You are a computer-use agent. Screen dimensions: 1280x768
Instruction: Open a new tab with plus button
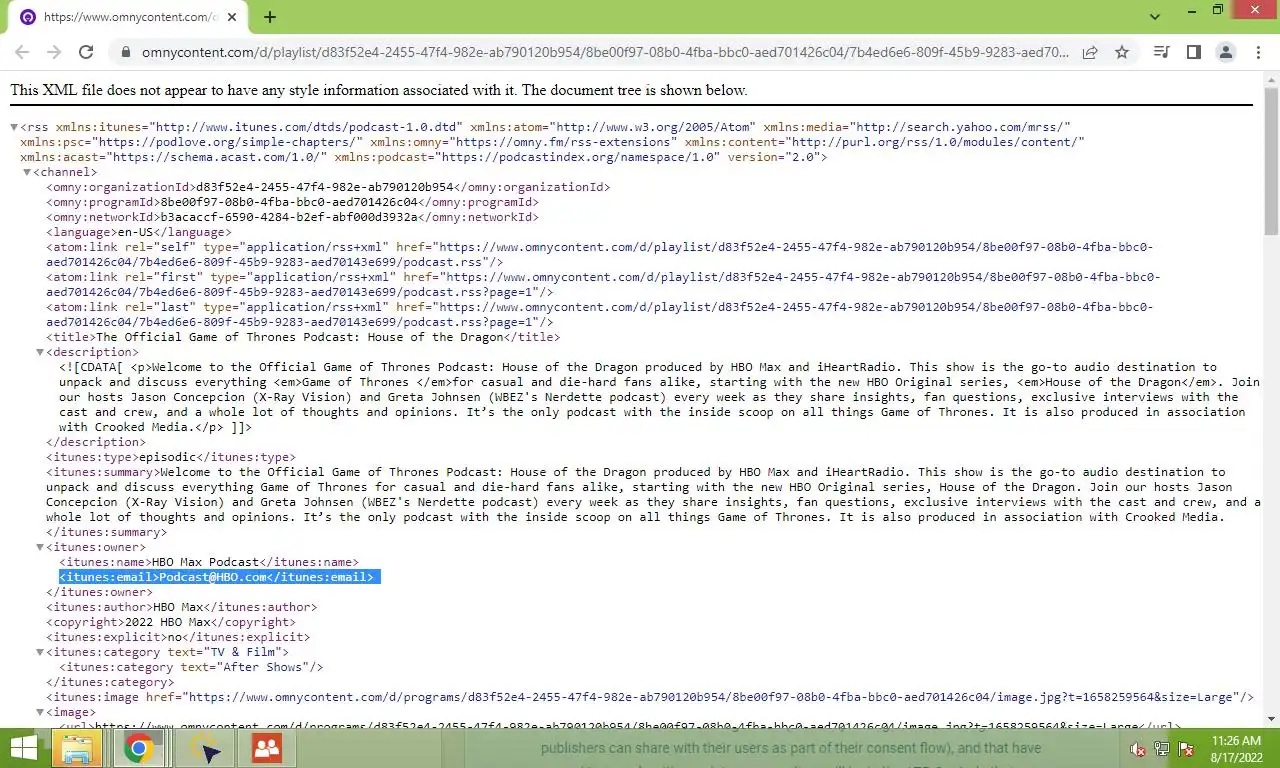click(x=270, y=17)
